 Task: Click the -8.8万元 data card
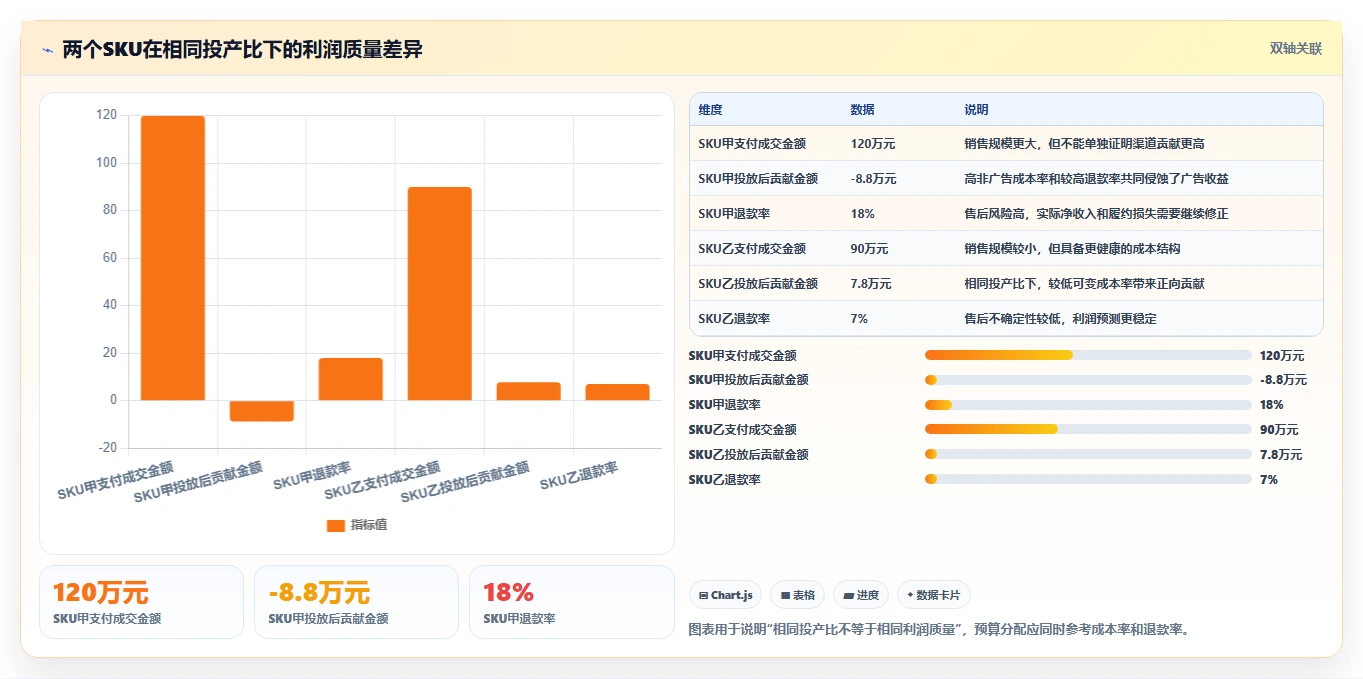click(356, 602)
